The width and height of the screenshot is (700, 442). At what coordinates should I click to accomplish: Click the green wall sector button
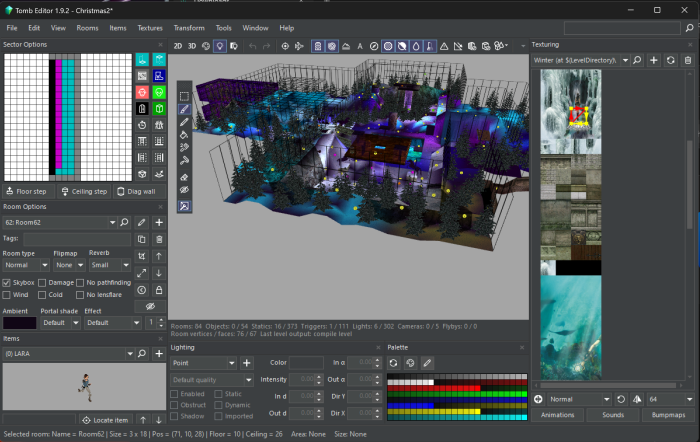[159, 108]
